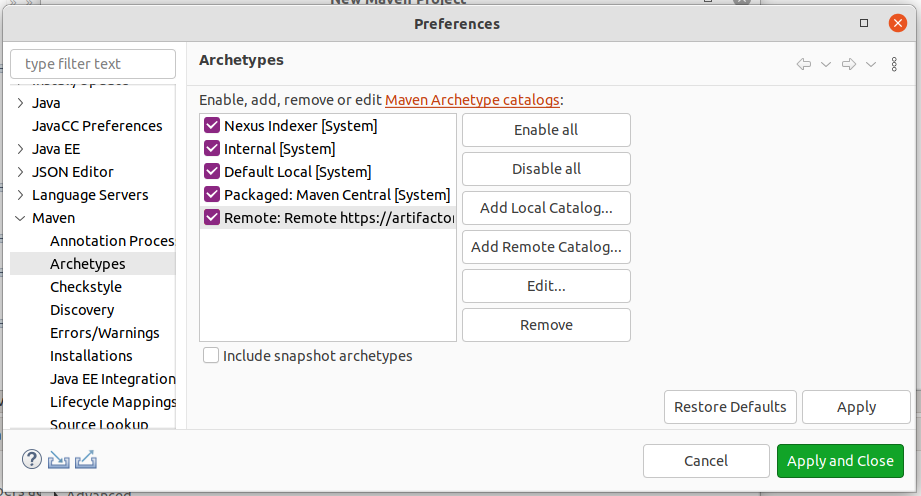Screen dimensions: 921x496
Task: Click the forward navigation arrow icon
Action: click(848, 64)
